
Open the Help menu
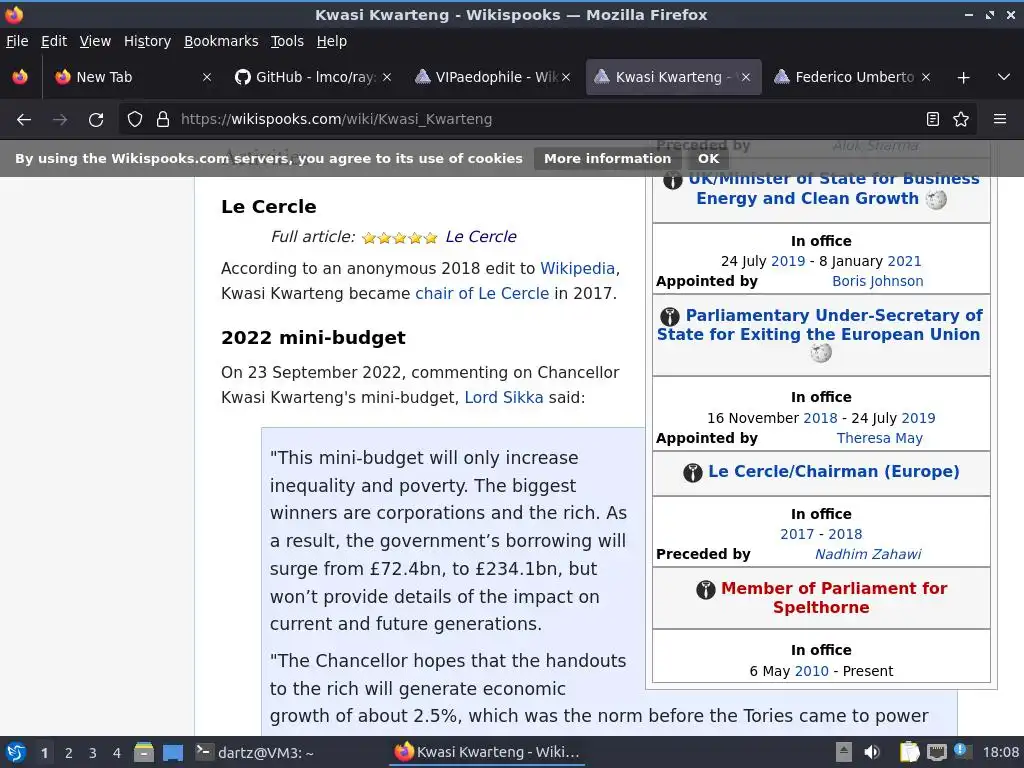pos(332,41)
